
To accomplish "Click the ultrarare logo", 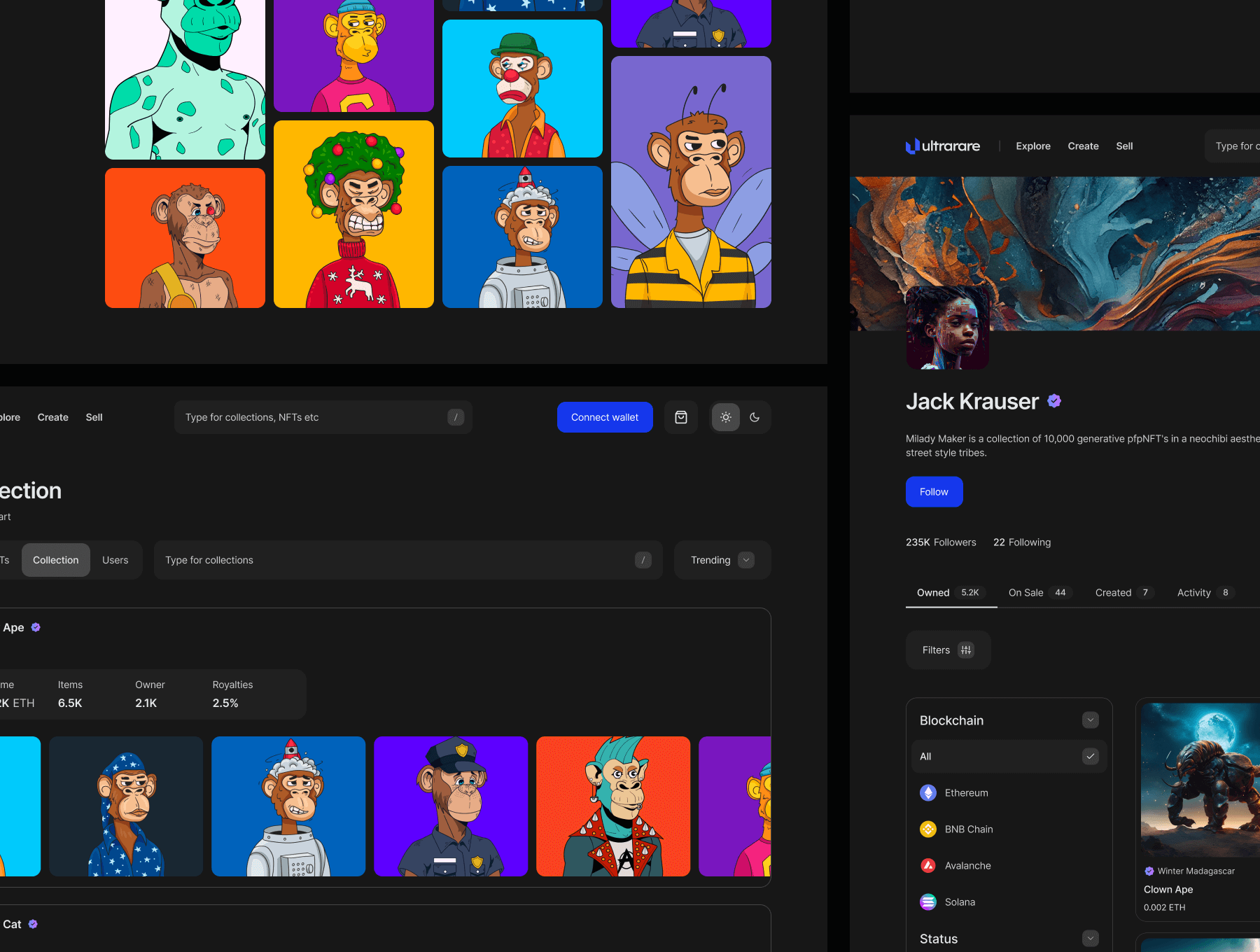I will pos(942,146).
